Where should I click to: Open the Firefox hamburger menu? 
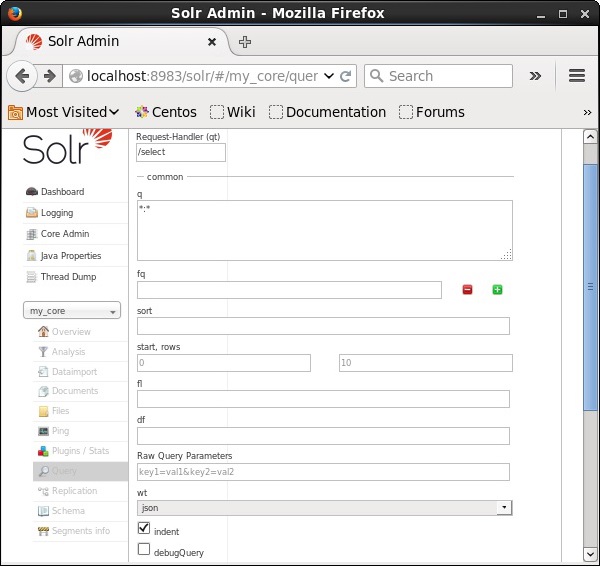tap(576, 76)
